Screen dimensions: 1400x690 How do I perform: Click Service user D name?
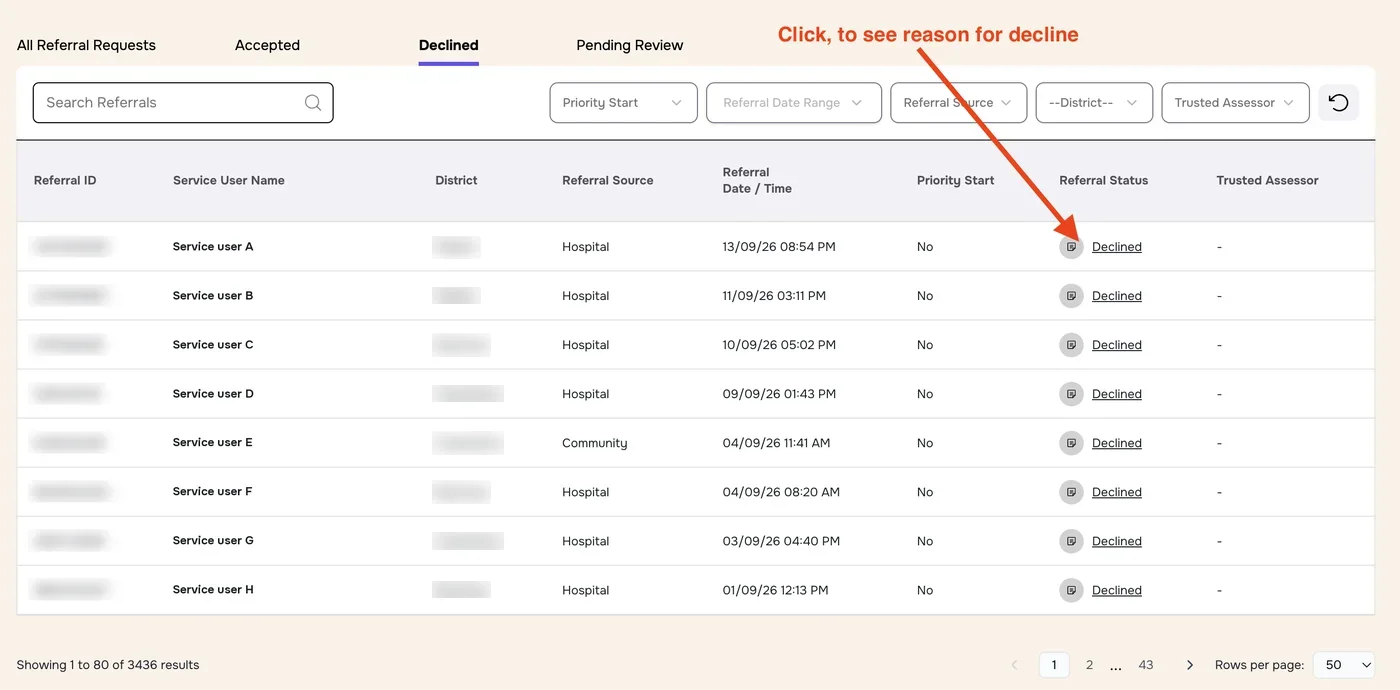(x=213, y=393)
